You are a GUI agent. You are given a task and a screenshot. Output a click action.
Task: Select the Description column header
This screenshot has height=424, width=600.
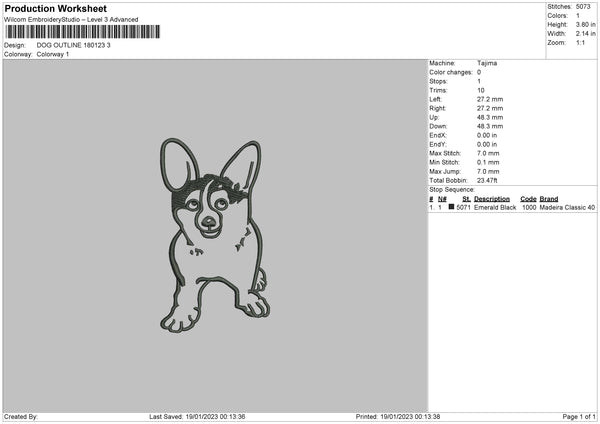[491, 199]
